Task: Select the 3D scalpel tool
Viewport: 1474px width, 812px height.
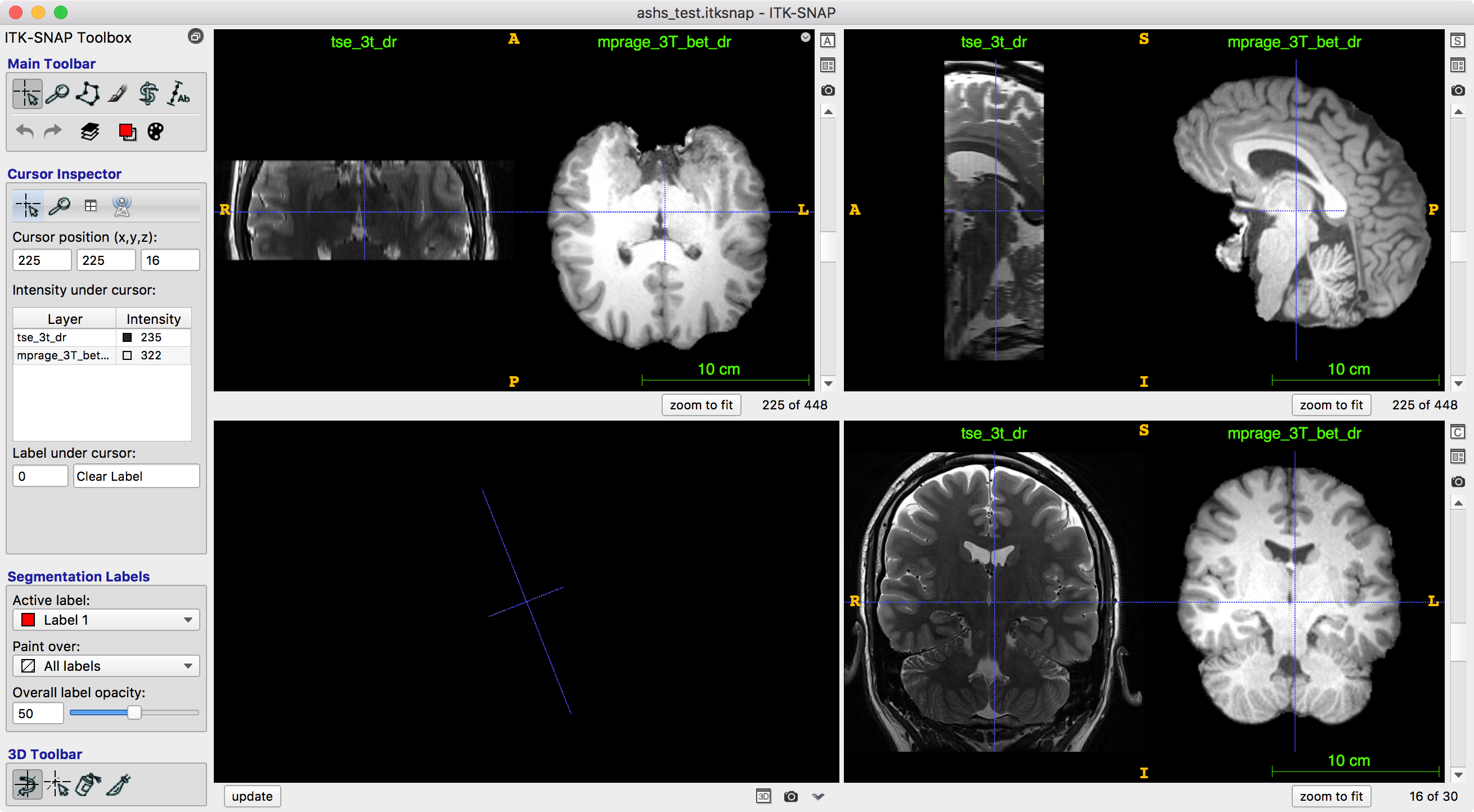Action: pyautogui.click(x=119, y=784)
